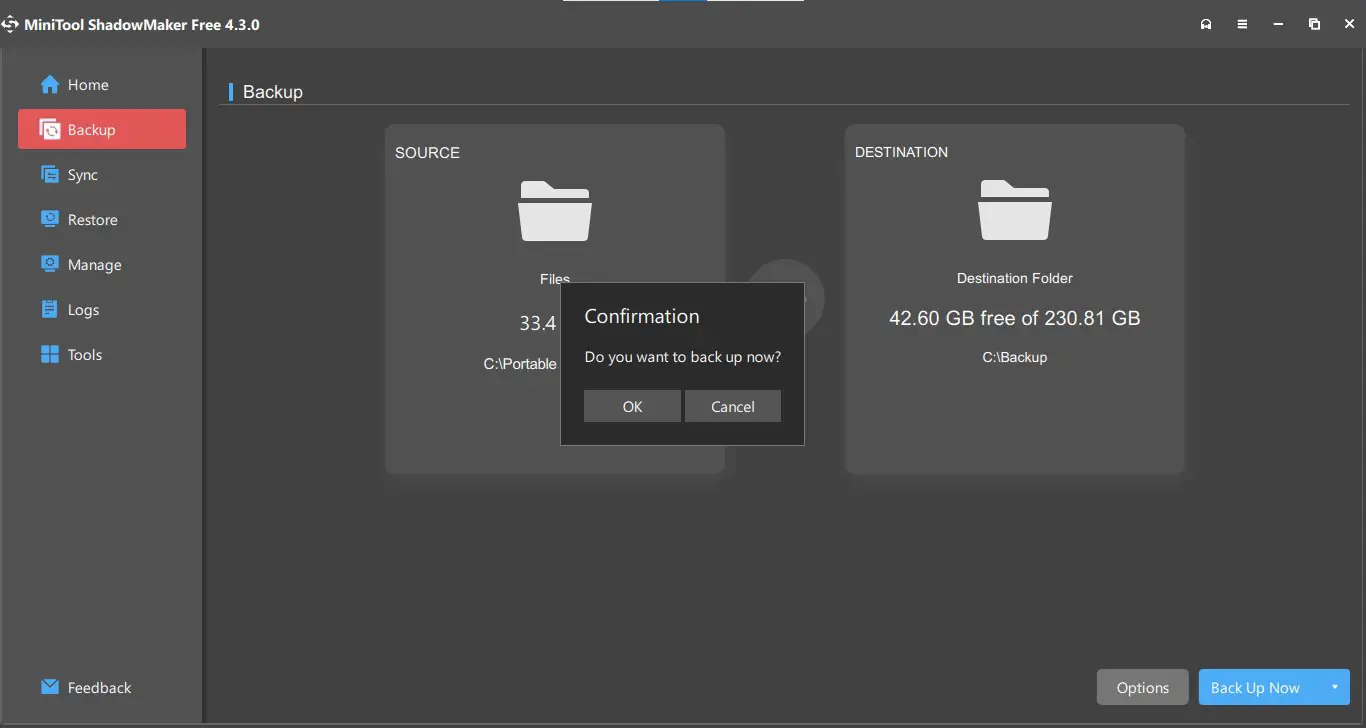Click the Source folder icon
Screen dimensions: 1366x728
555,211
